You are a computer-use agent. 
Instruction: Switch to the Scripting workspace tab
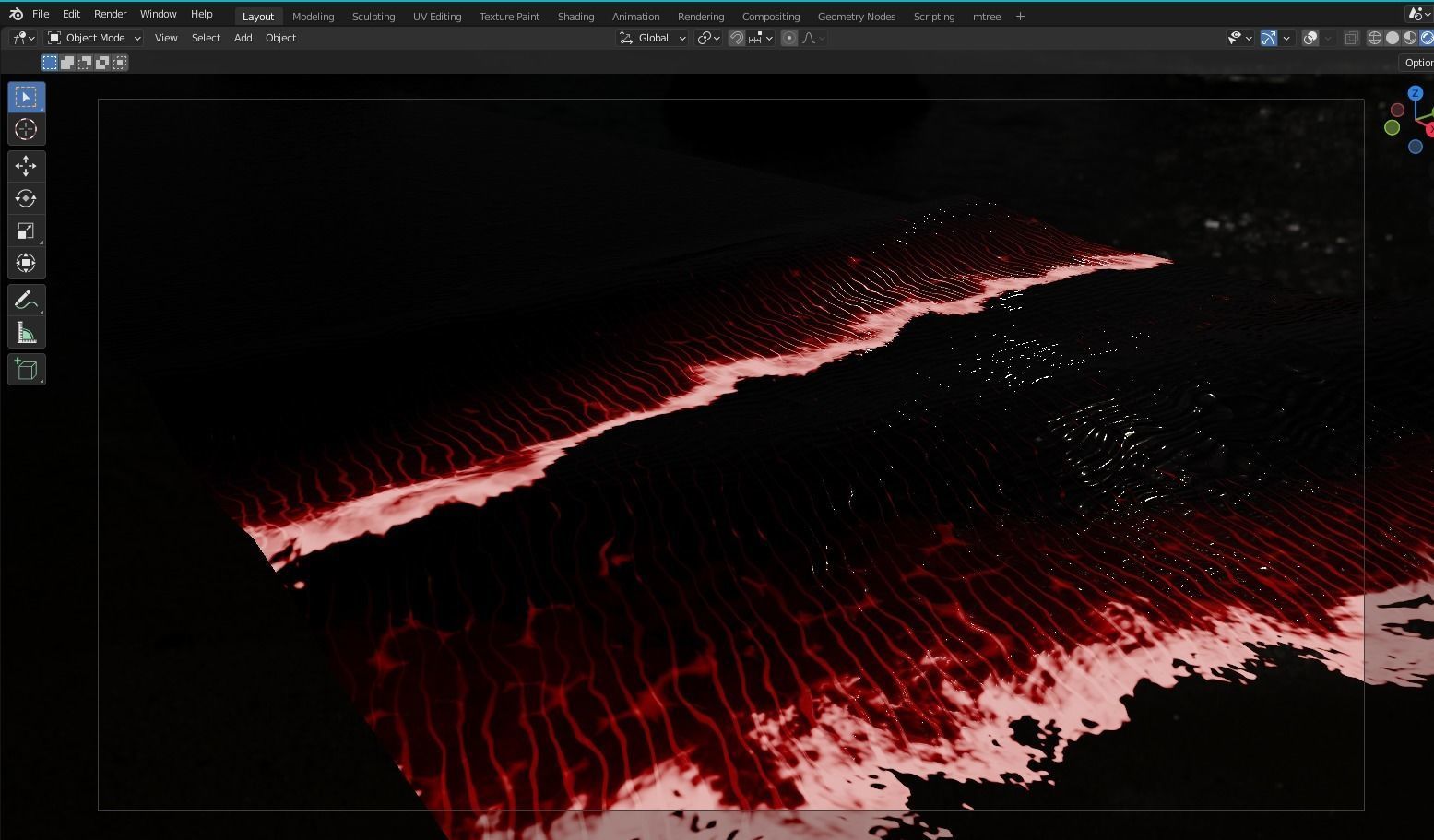click(x=934, y=17)
